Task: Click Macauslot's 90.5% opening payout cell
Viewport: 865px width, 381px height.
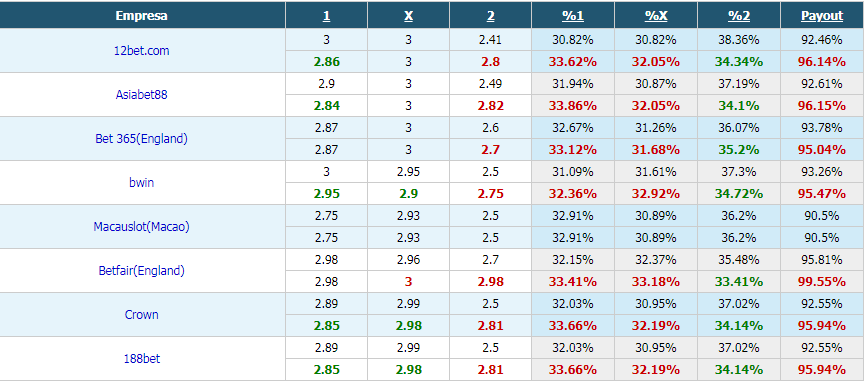Action: tap(822, 216)
